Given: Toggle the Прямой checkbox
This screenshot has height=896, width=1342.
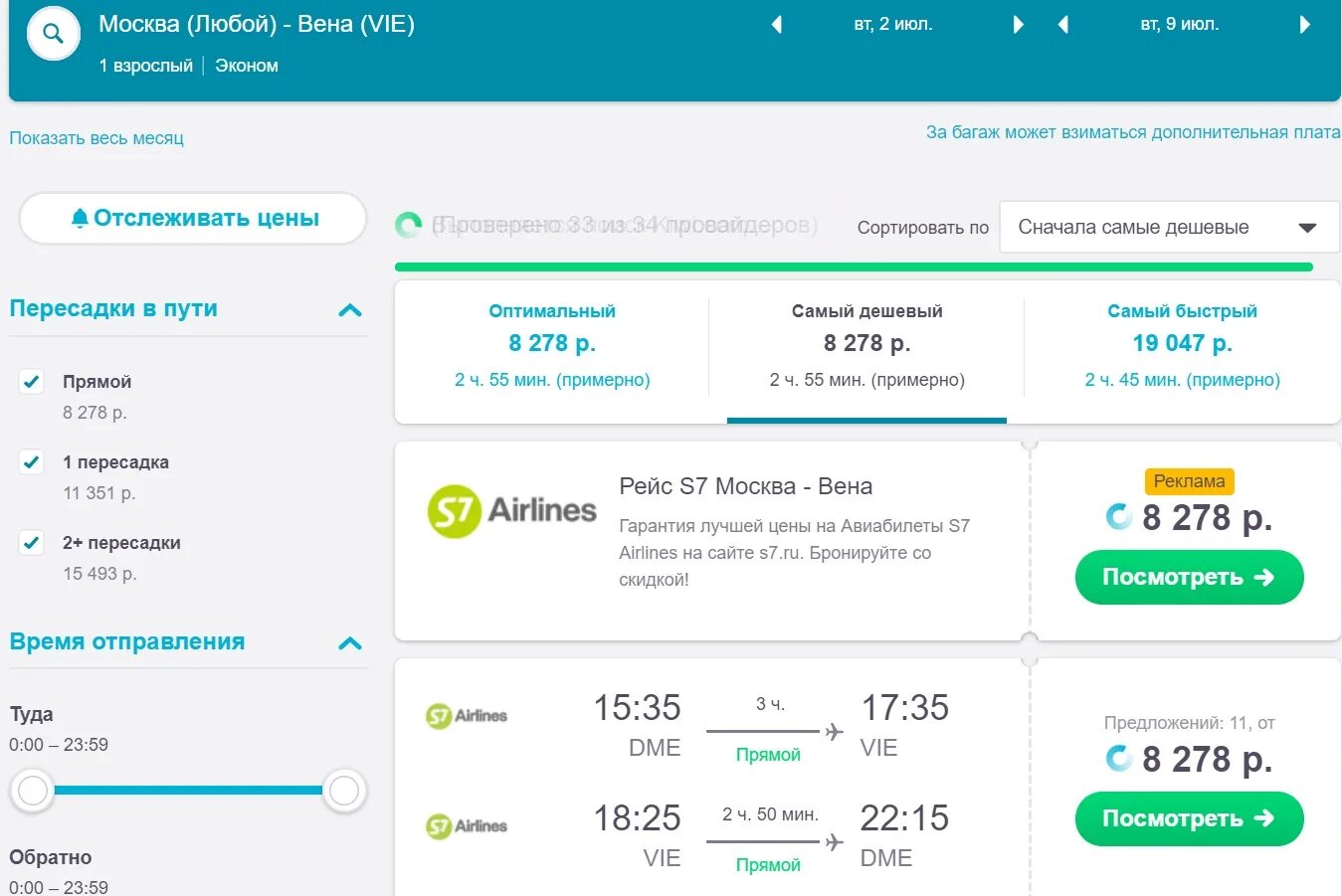Looking at the screenshot, I should click(x=32, y=381).
